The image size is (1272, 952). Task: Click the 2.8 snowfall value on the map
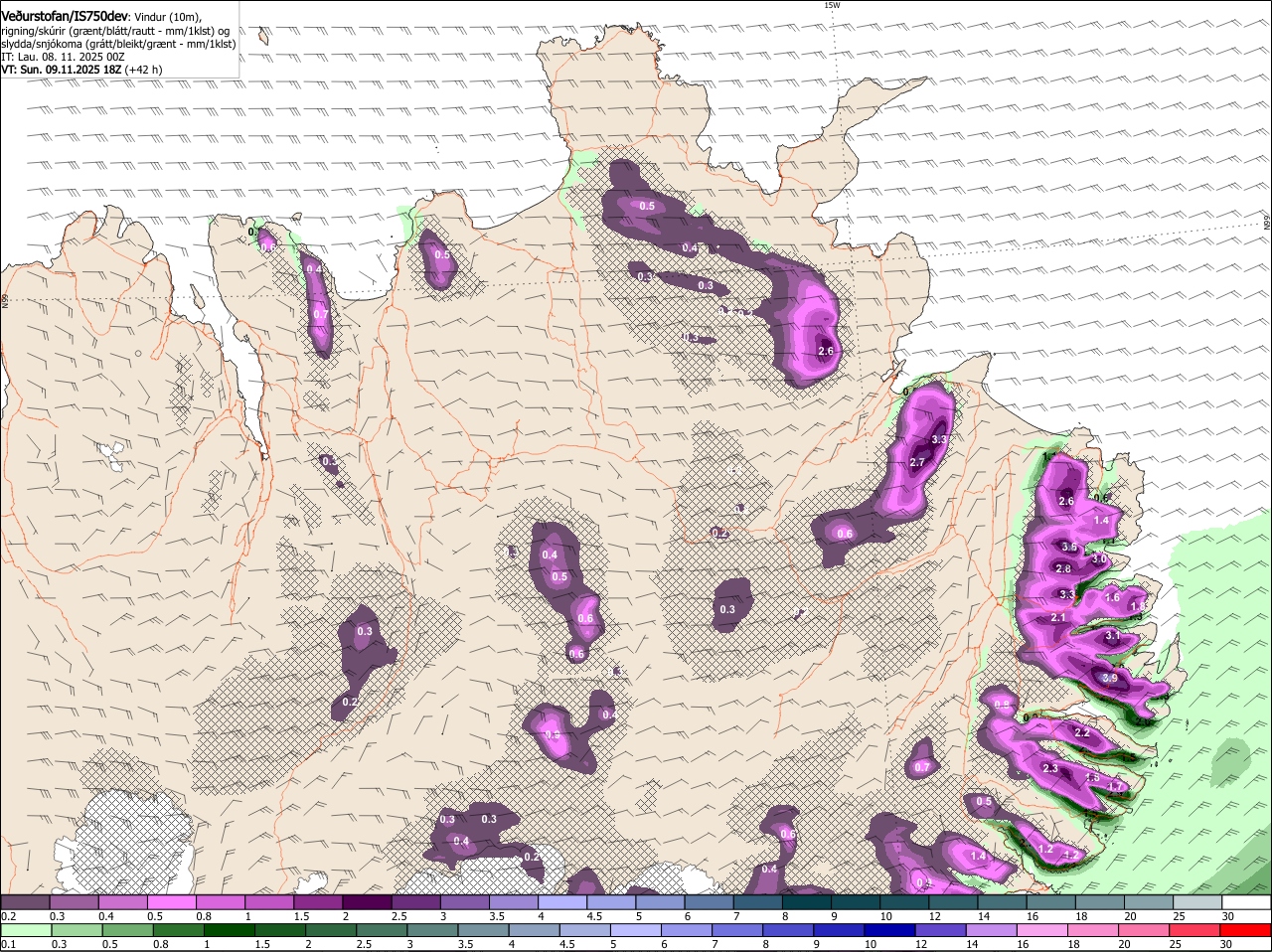pos(1063,569)
